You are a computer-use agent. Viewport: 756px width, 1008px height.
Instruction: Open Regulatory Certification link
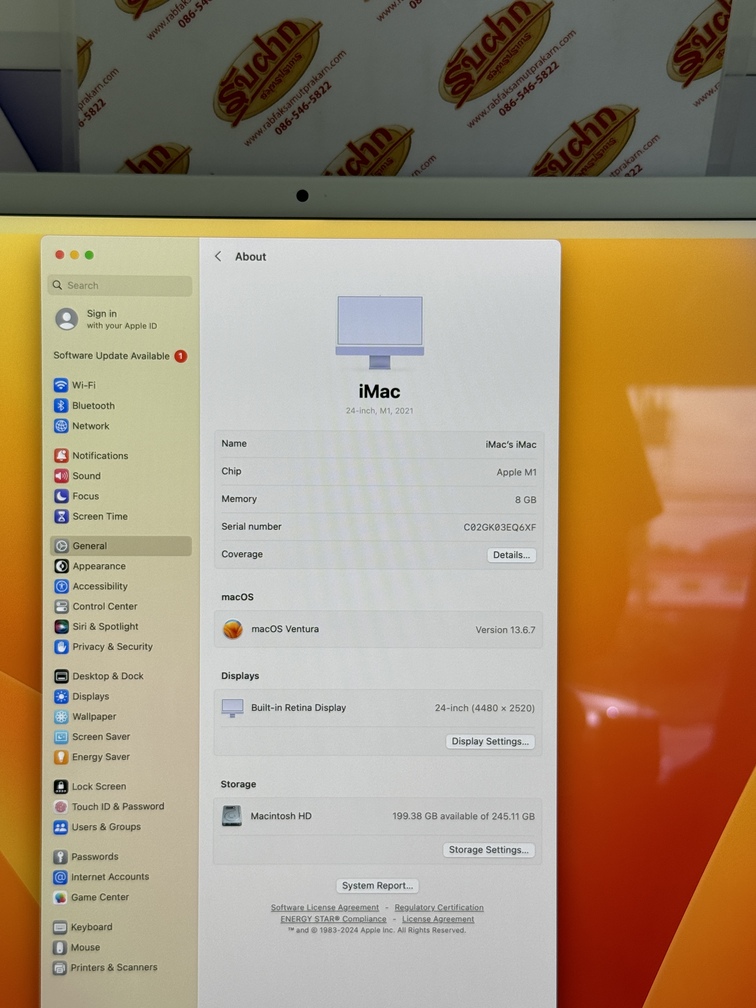click(x=439, y=908)
